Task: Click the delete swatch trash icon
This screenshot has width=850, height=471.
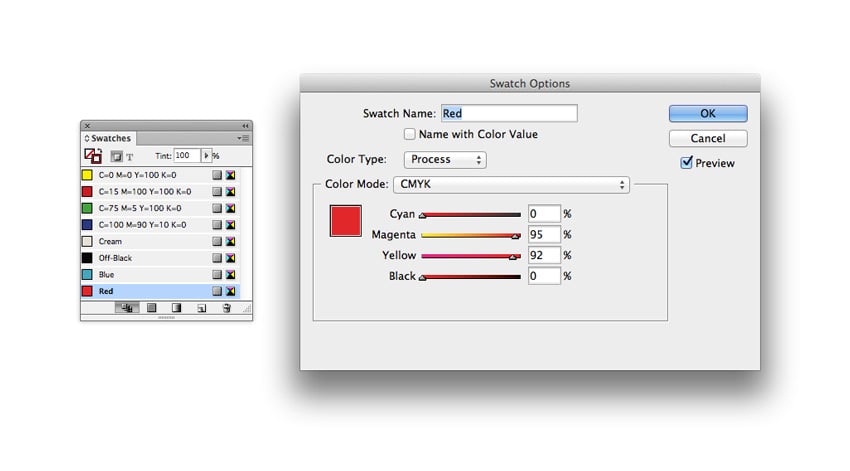Action: tap(226, 308)
